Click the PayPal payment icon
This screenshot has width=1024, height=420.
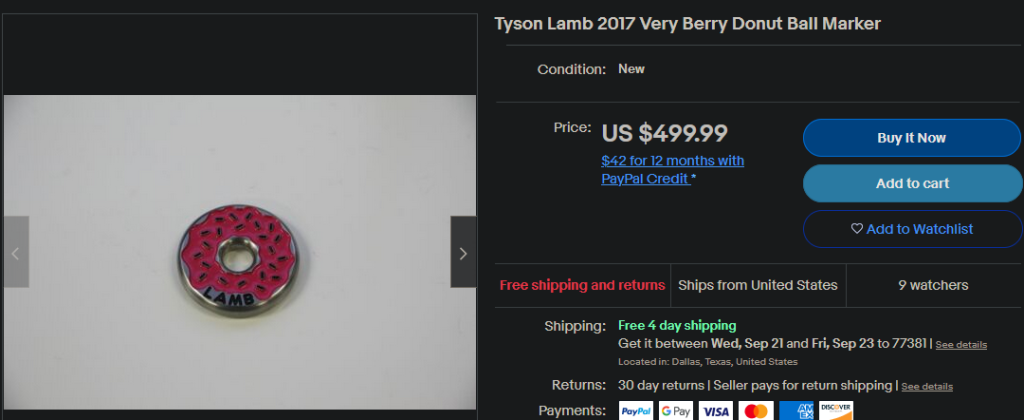tap(637, 410)
